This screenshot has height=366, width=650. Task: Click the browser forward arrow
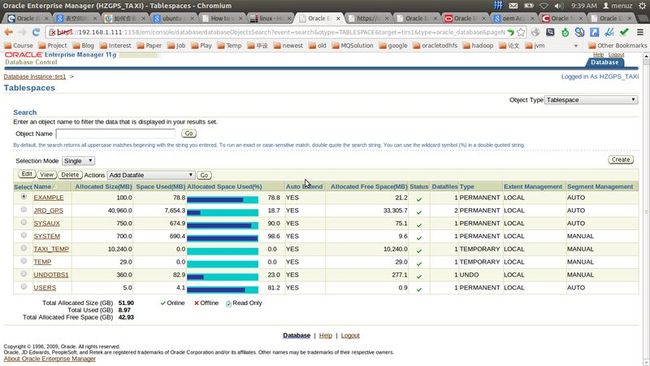click(22, 32)
